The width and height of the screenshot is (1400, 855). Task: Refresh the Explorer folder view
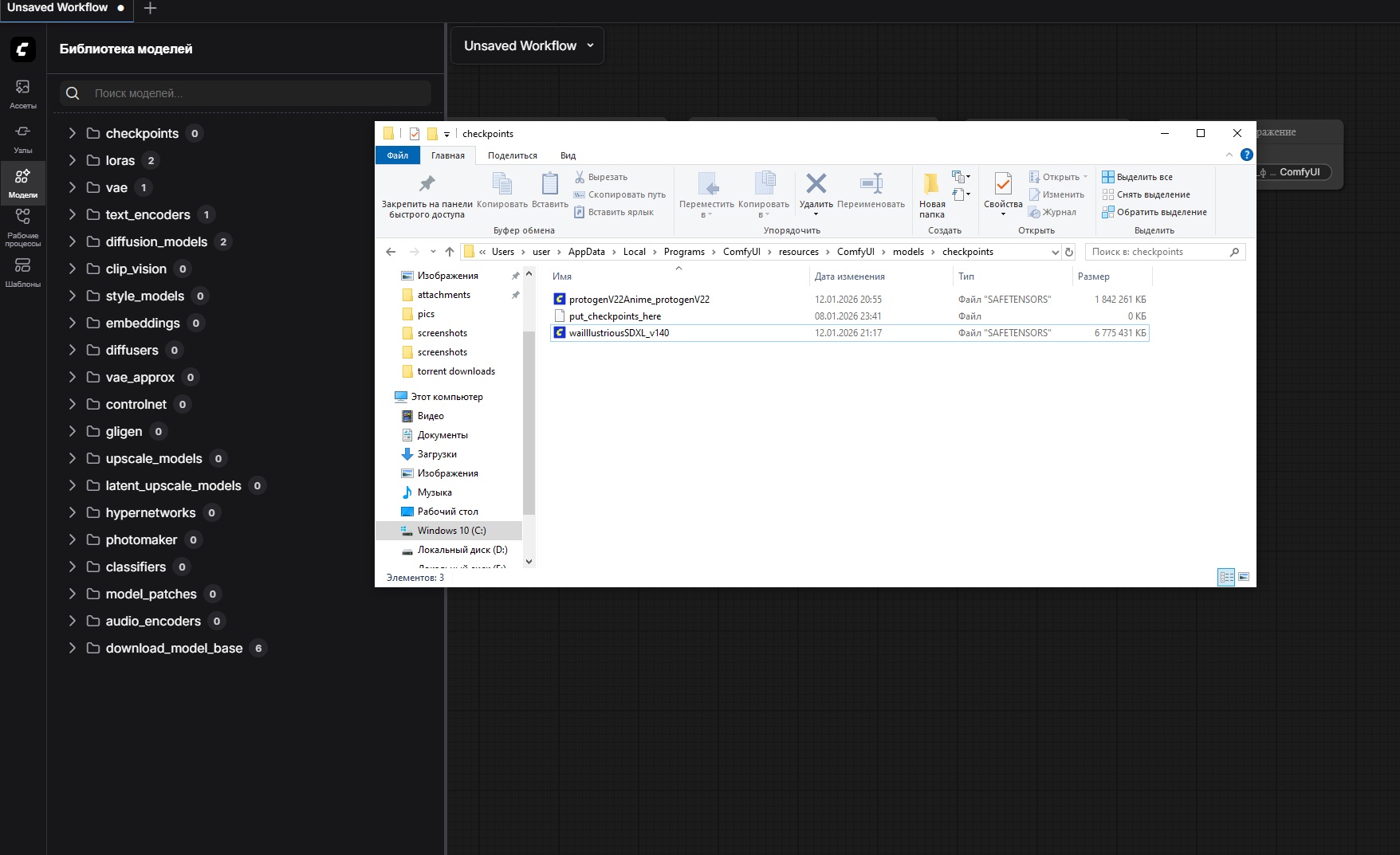(1069, 252)
